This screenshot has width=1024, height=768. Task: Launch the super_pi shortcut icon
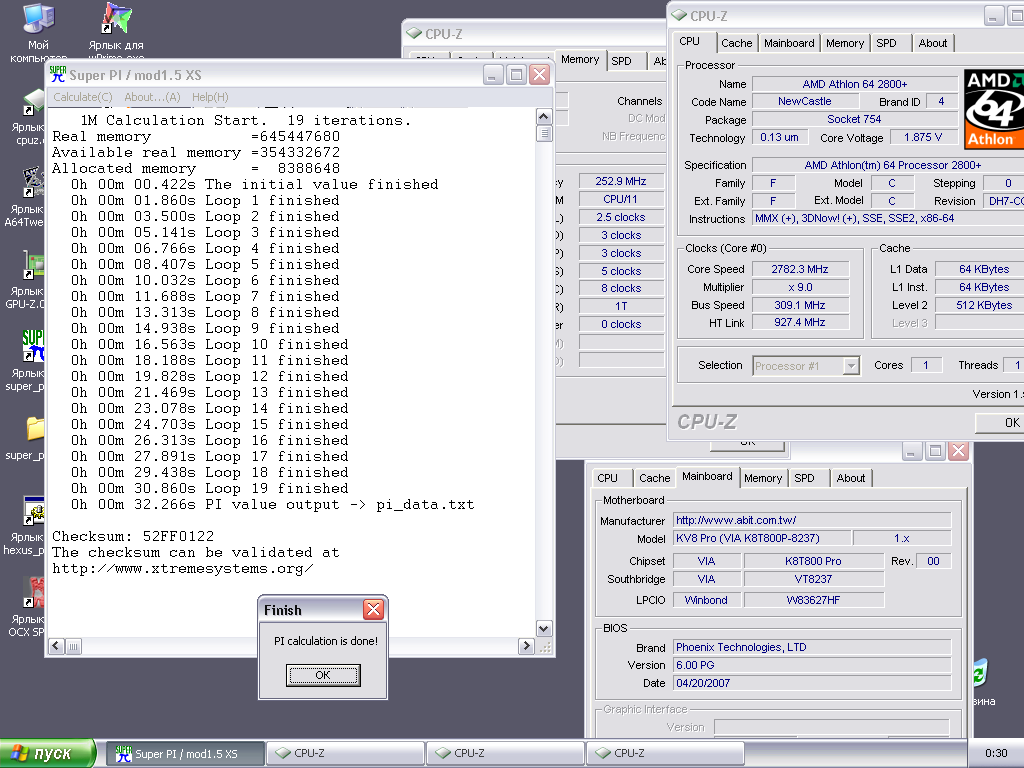(34, 345)
